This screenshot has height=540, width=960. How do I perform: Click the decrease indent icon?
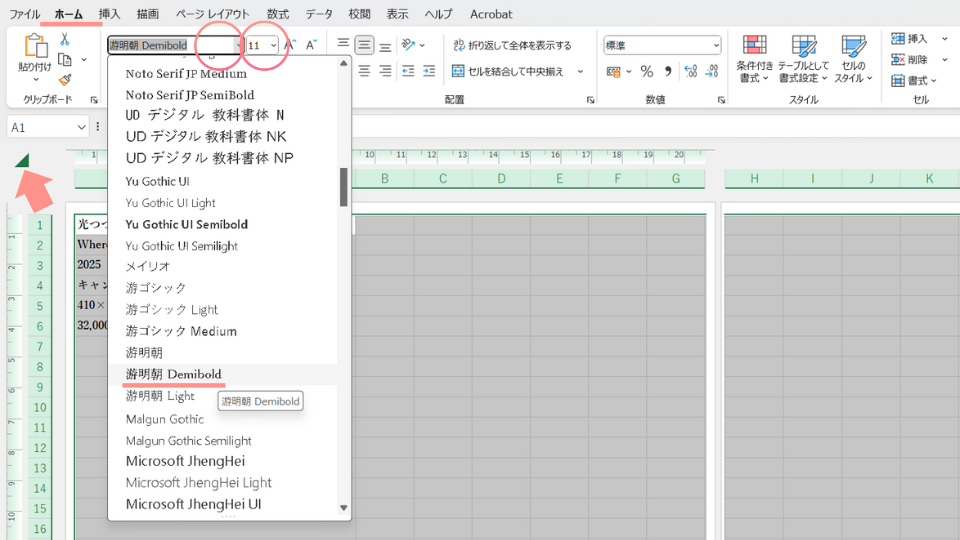pyautogui.click(x=408, y=71)
